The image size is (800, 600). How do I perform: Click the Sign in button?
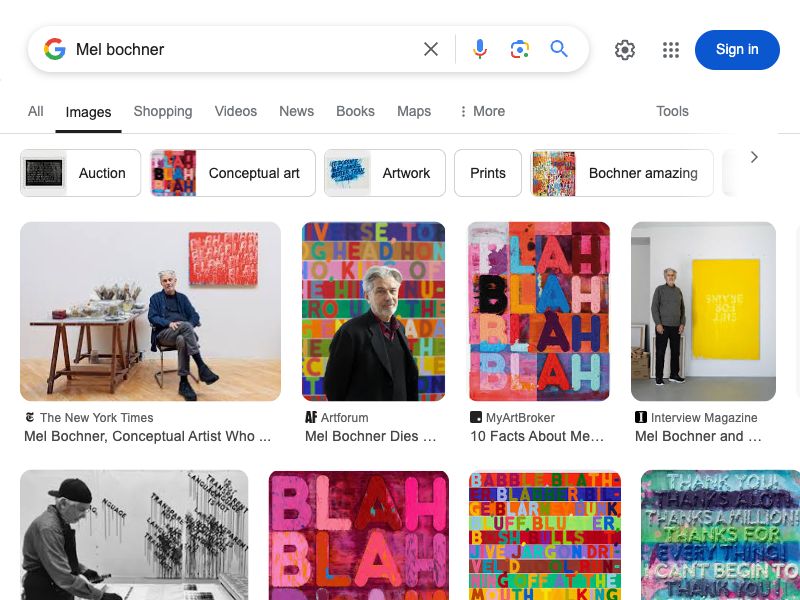[x=737, y=49]
